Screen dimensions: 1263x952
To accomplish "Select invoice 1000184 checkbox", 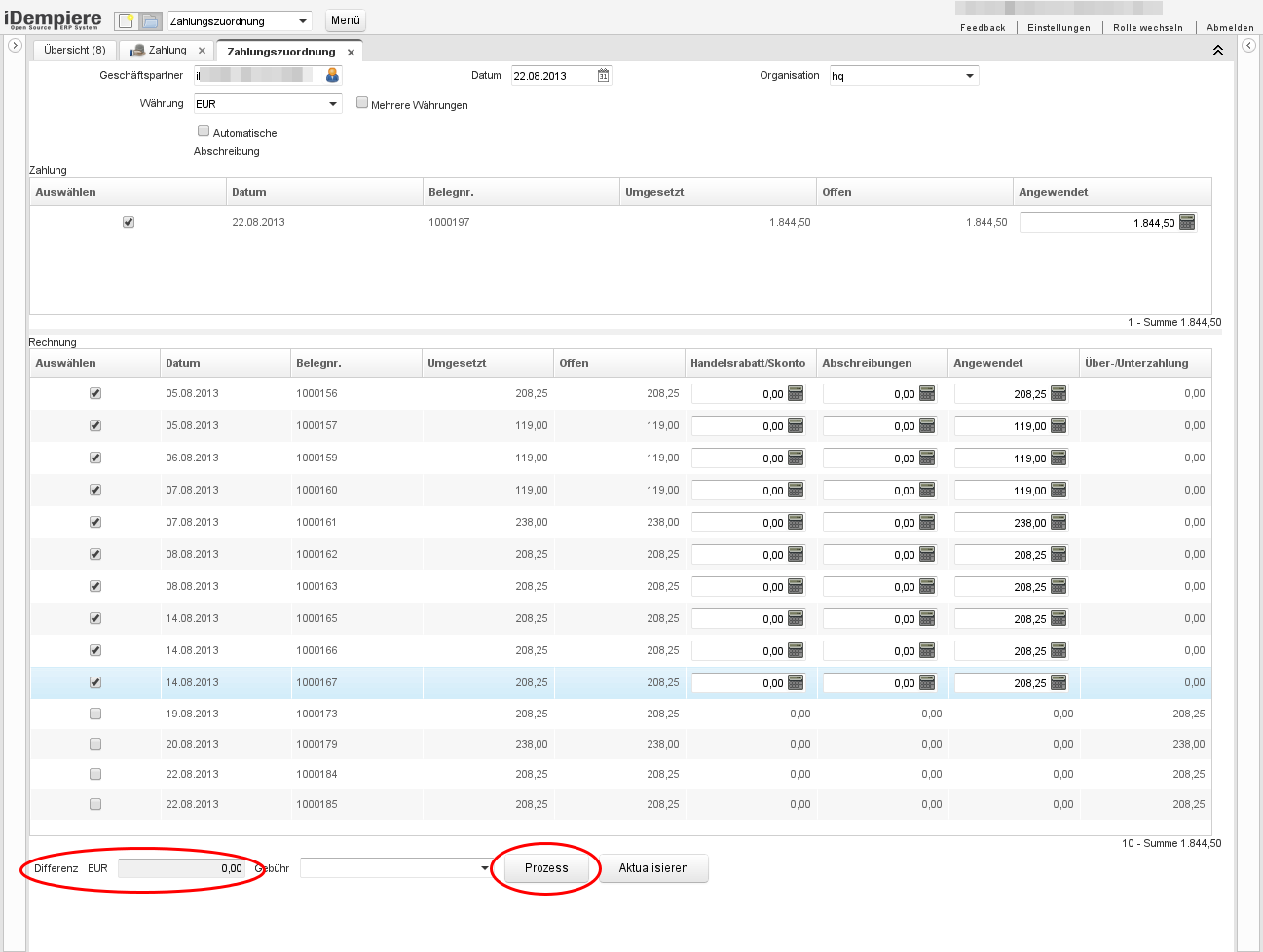I will [x=95, y=774].
